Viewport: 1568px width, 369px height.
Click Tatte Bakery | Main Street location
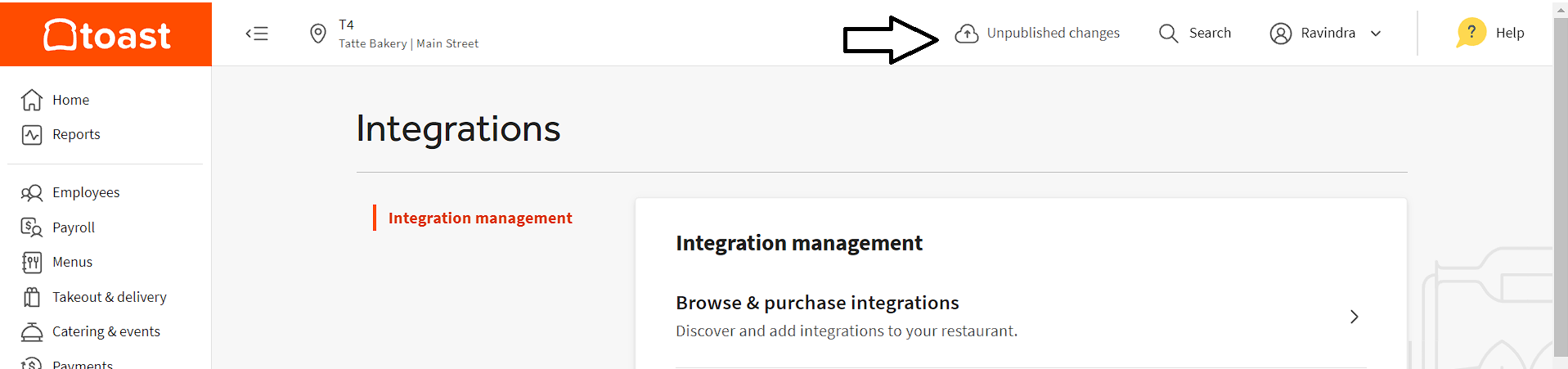pos(409,43)
